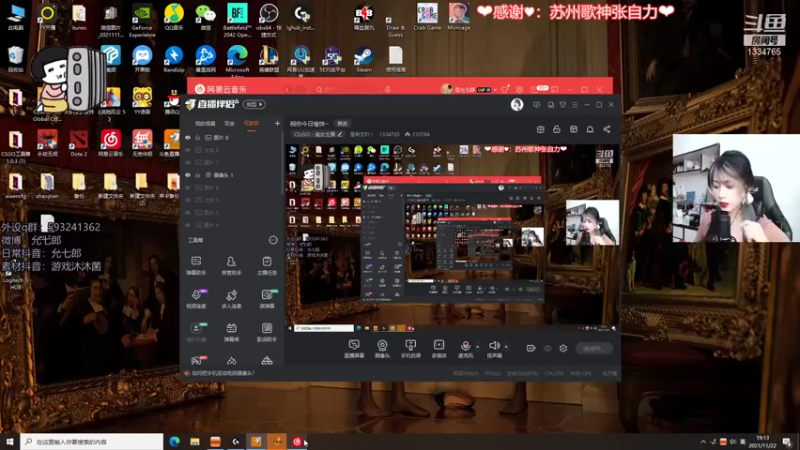
Task: Select the 图片 5 source row
Action: point(232,212)
